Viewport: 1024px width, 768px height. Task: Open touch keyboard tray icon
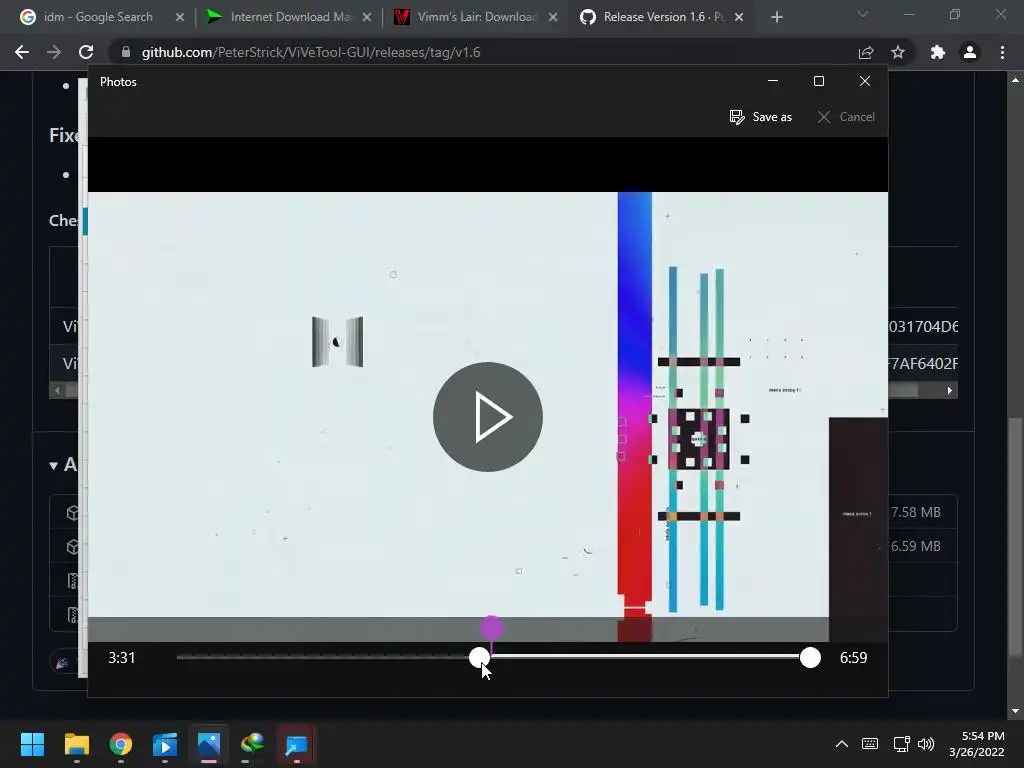pyautogui.click(x=870, y=744)
